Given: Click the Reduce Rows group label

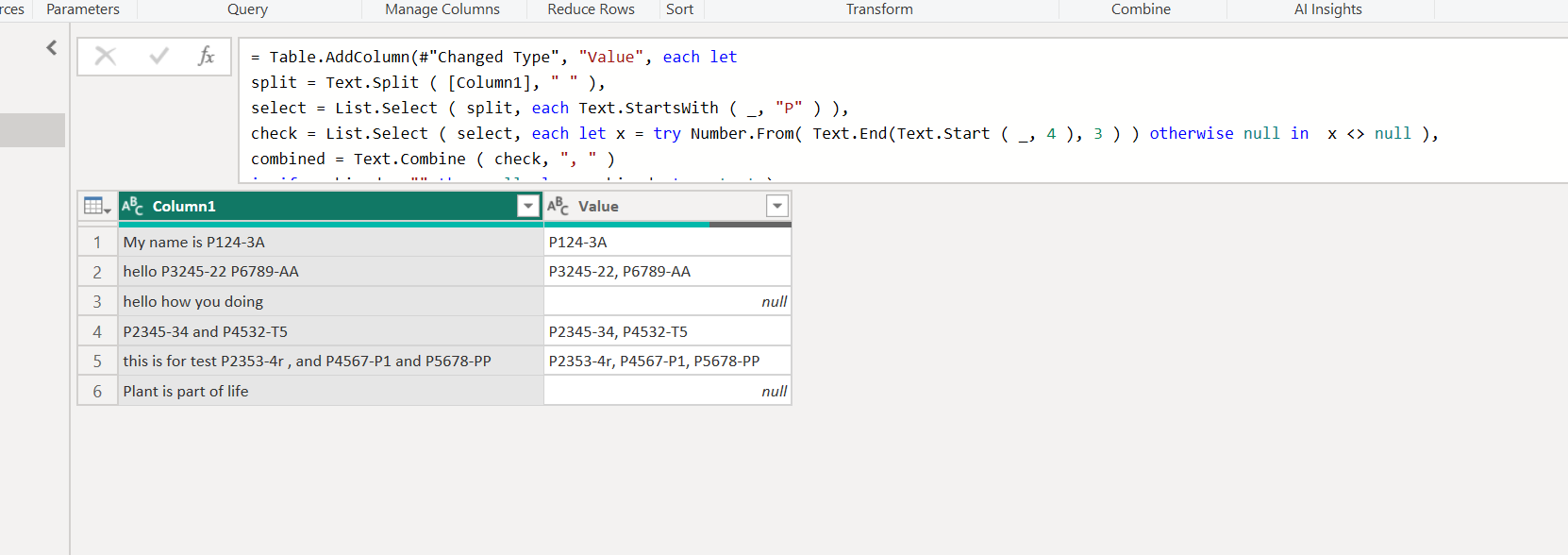Looking at the screenshot, I should pyautogui.click(x=591, y=9).
